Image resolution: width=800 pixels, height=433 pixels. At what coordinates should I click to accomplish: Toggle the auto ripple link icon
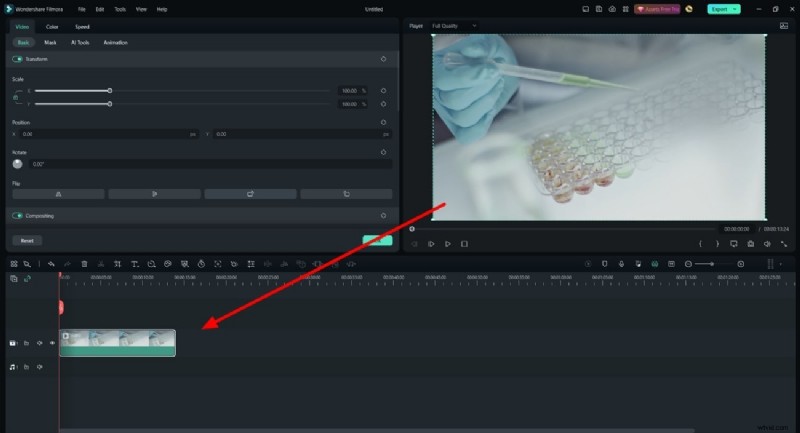coord(27,278)
